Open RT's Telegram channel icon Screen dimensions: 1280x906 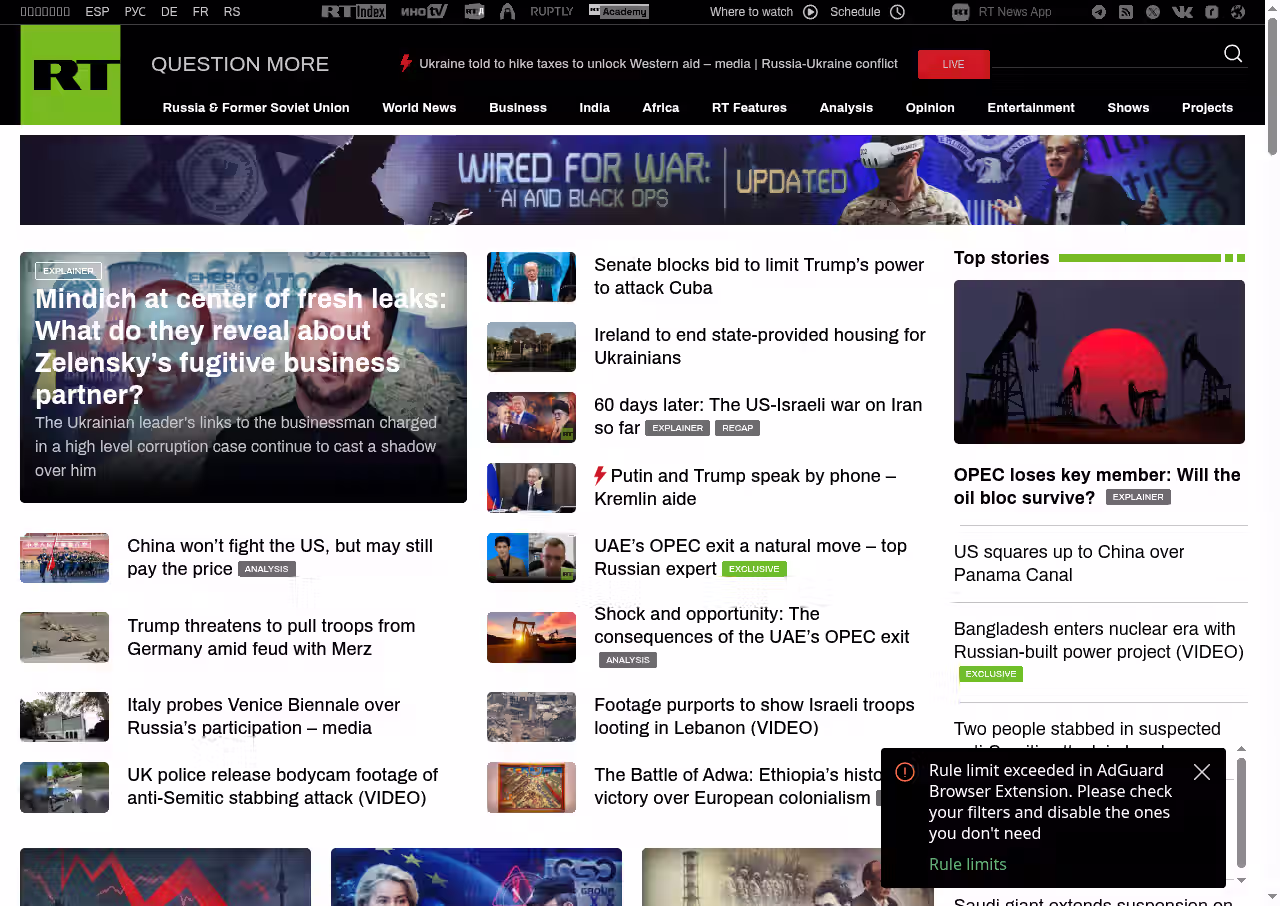pyautogui.click(x=1099, y=12)
